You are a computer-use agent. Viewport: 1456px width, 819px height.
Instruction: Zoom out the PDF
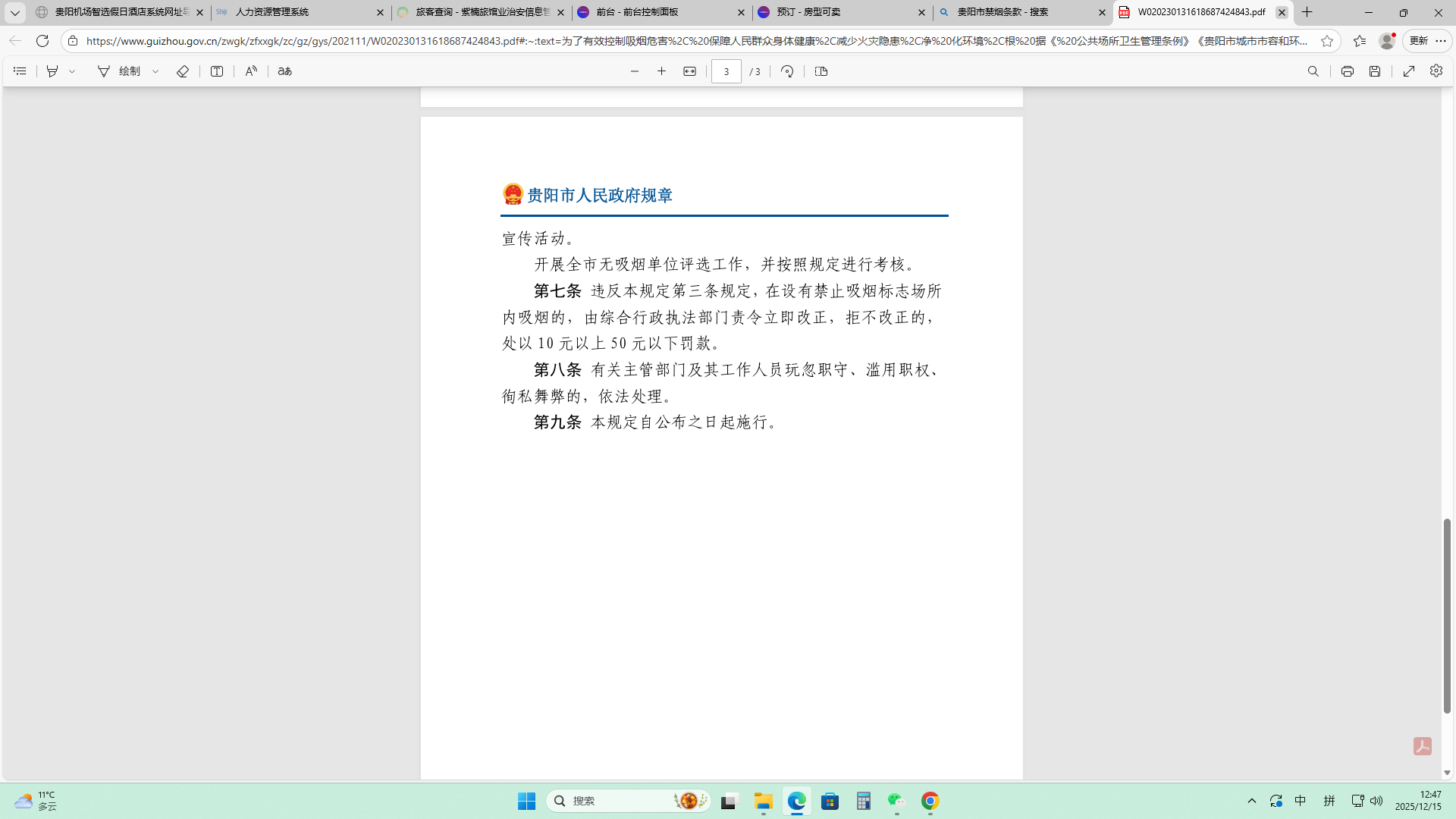635,71
